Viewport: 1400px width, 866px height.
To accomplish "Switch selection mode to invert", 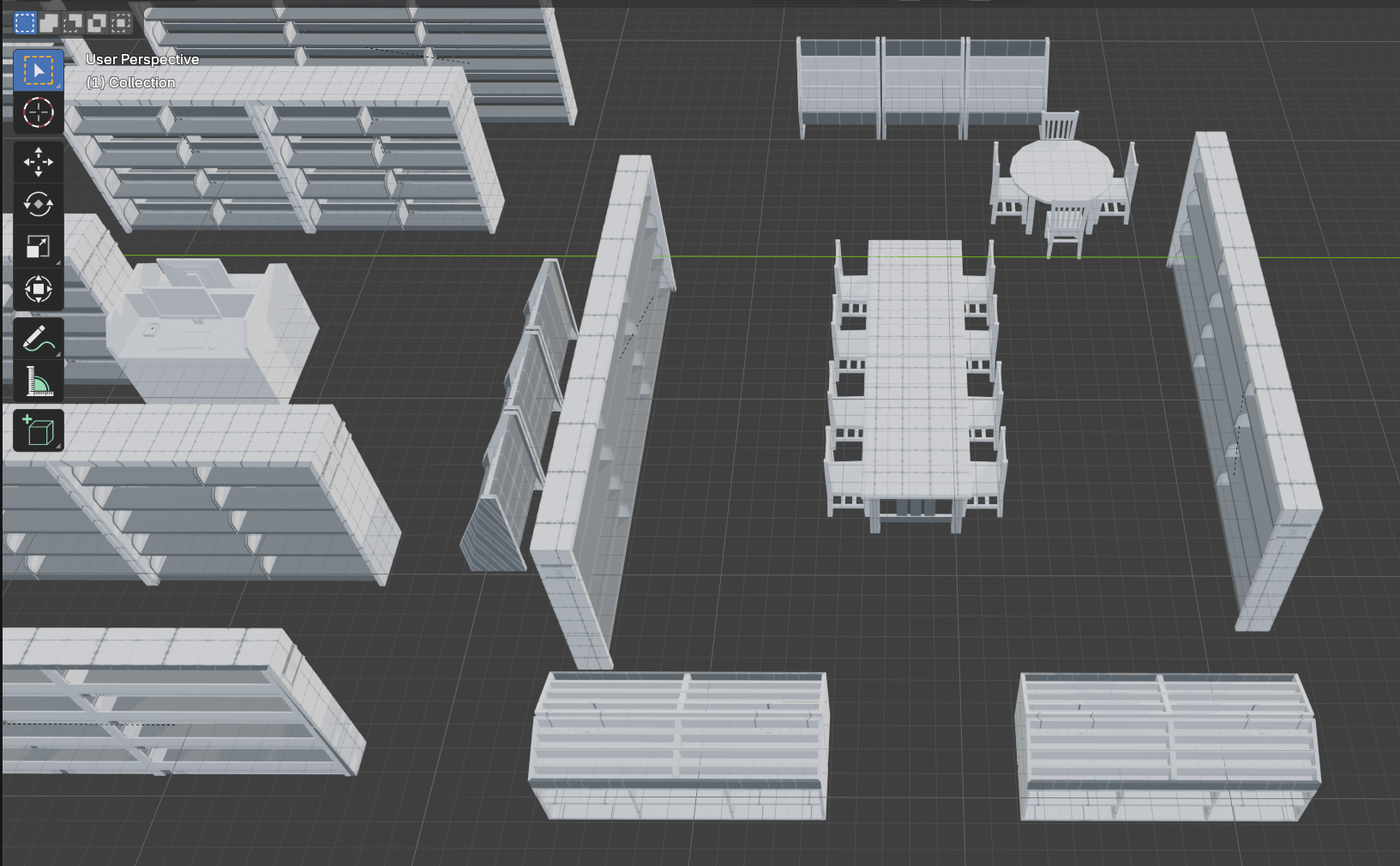I will 97,23.
